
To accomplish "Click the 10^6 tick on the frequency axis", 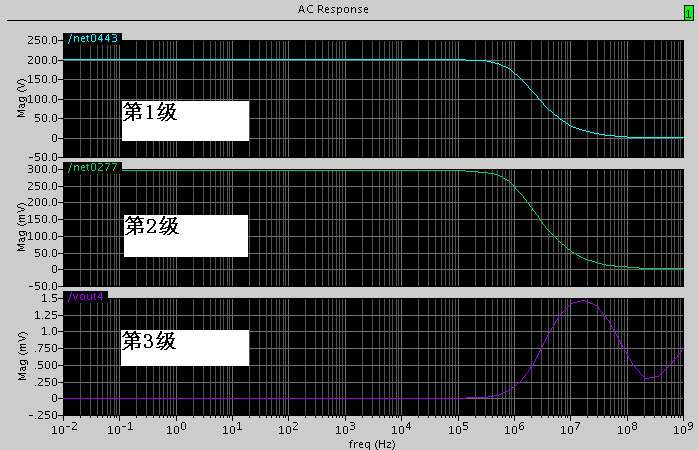I will pos(514,428).
